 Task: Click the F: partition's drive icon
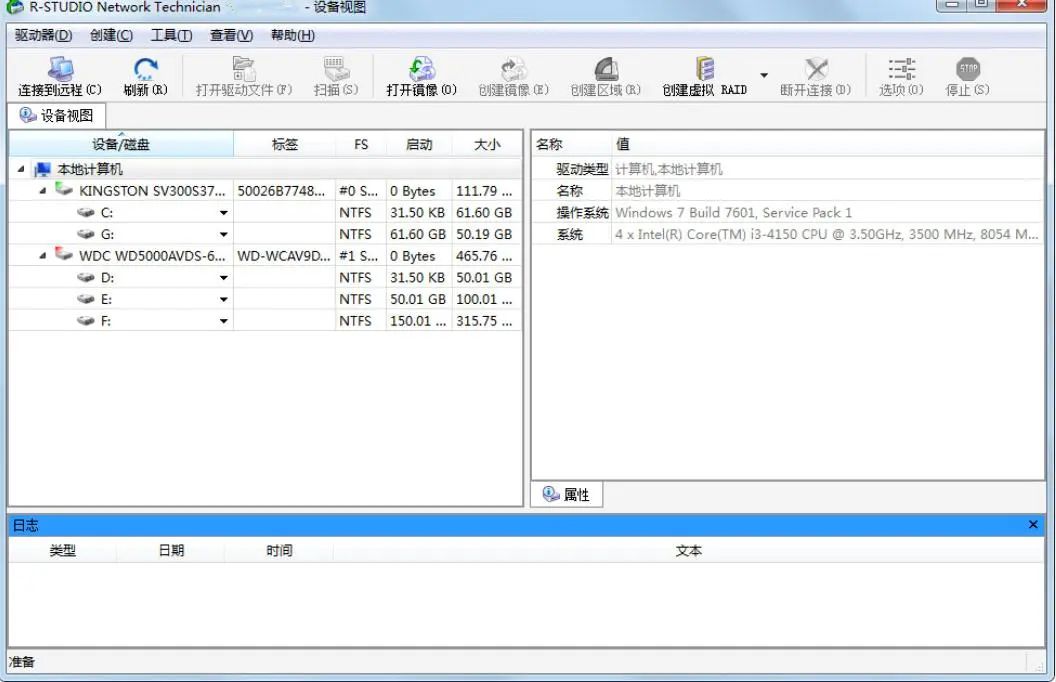tap(86, 321)
